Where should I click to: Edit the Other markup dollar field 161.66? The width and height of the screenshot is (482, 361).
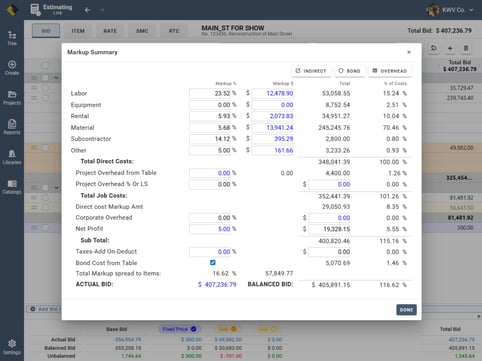tap(273, 150)
